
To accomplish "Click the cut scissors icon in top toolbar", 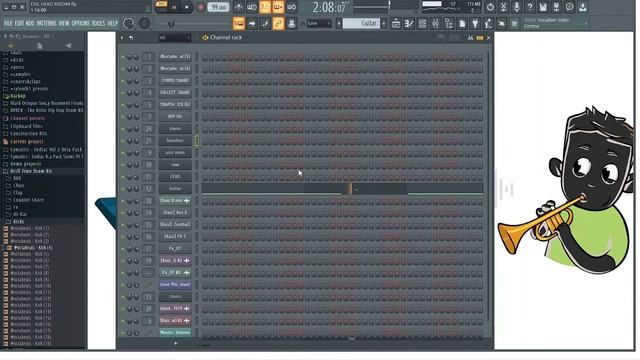I will click(x=503, y=7).
